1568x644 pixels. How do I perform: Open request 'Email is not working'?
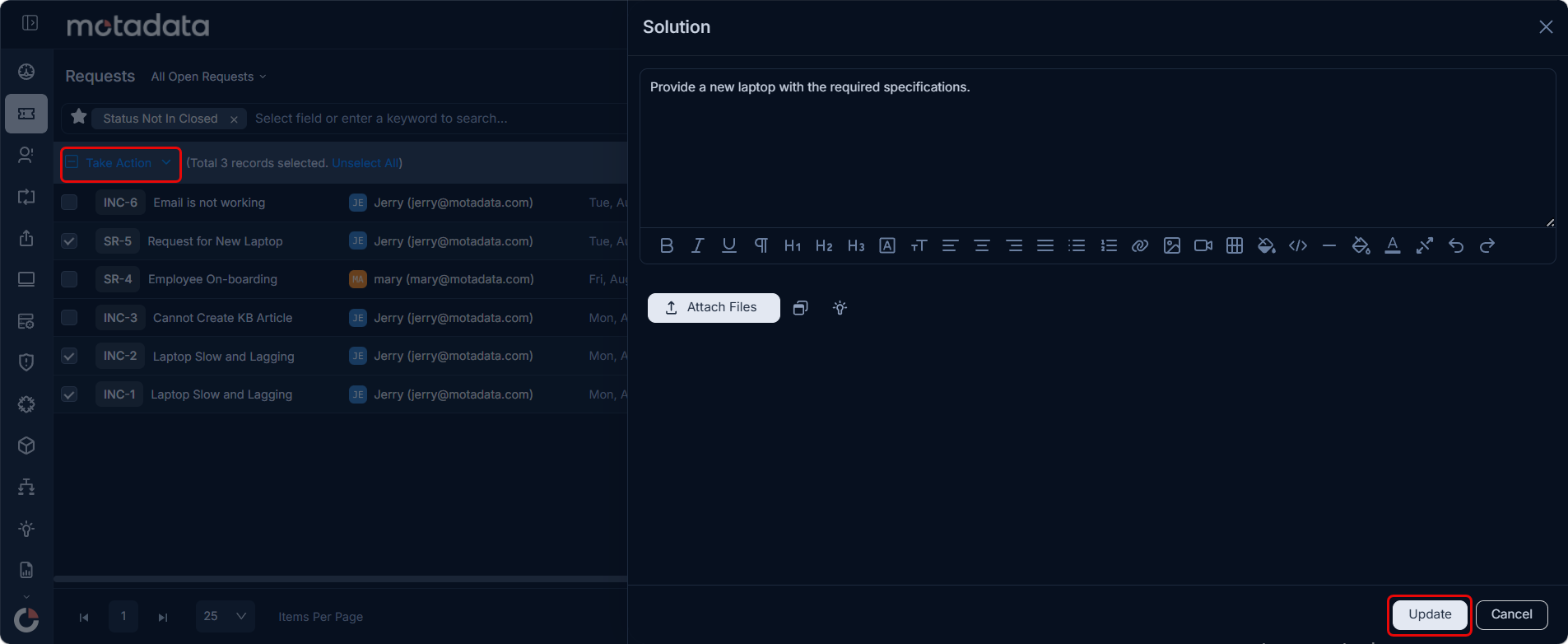209,203
